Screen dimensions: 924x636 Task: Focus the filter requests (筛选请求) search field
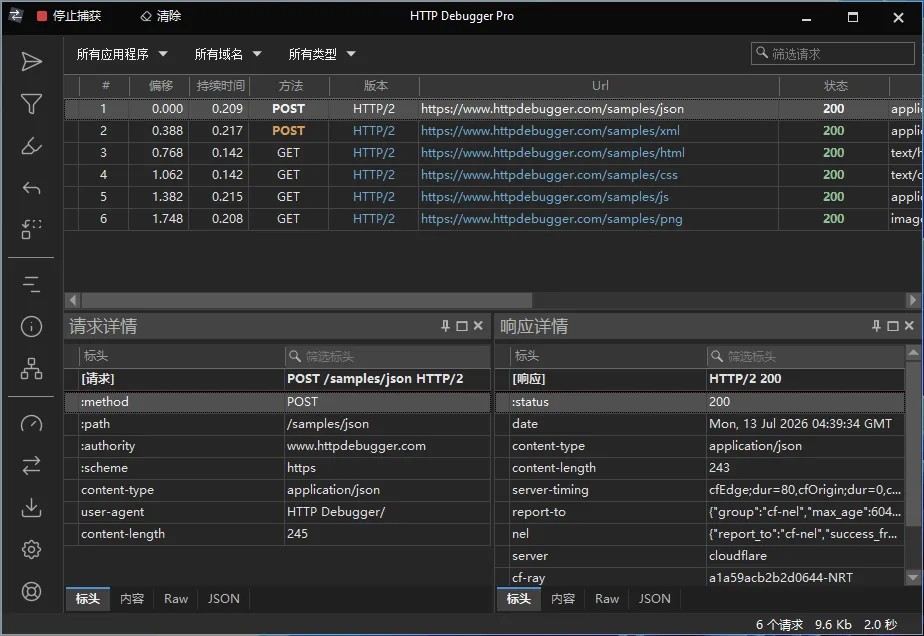coord(833,54)
